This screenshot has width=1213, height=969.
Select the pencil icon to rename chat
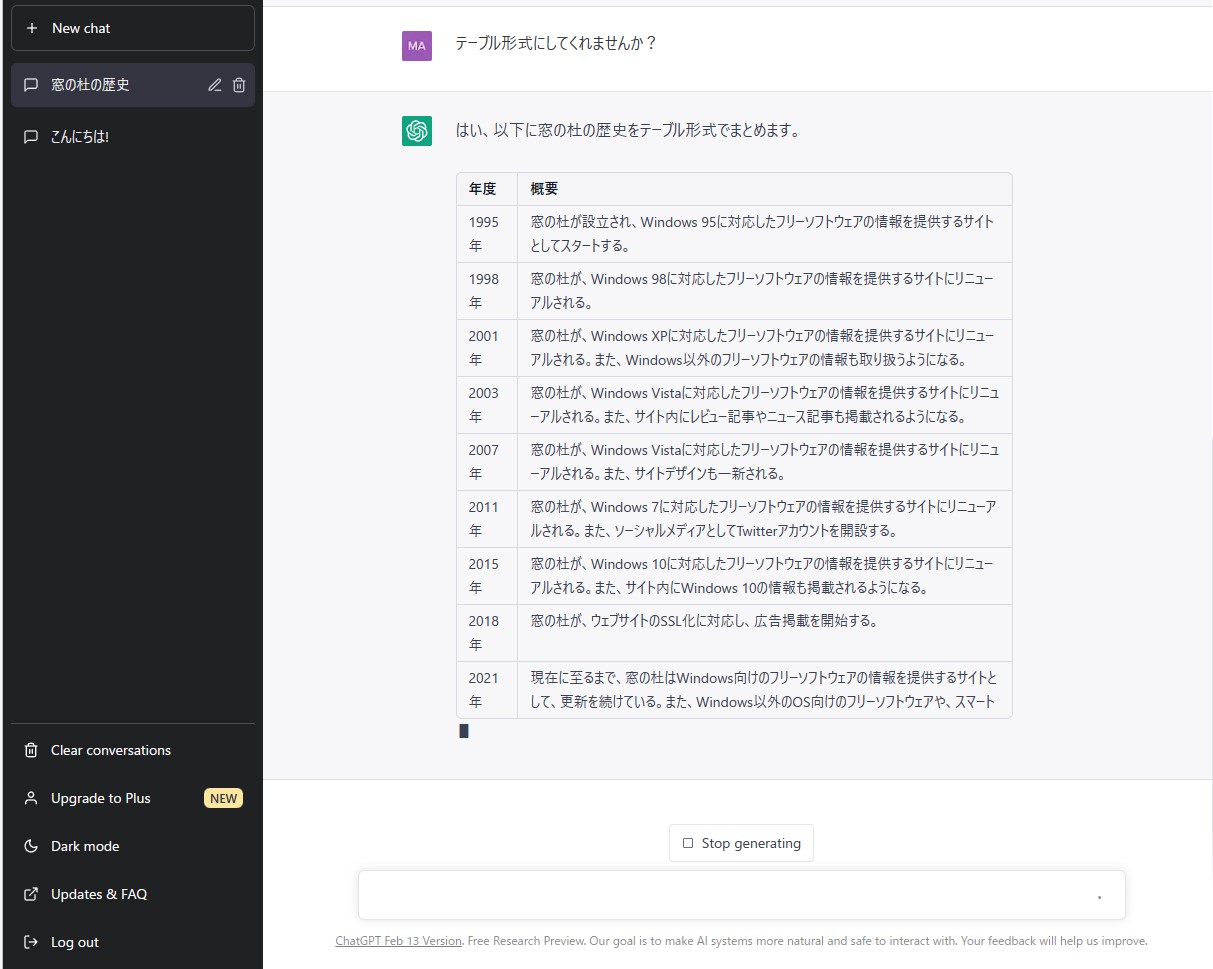pos(214,85)
